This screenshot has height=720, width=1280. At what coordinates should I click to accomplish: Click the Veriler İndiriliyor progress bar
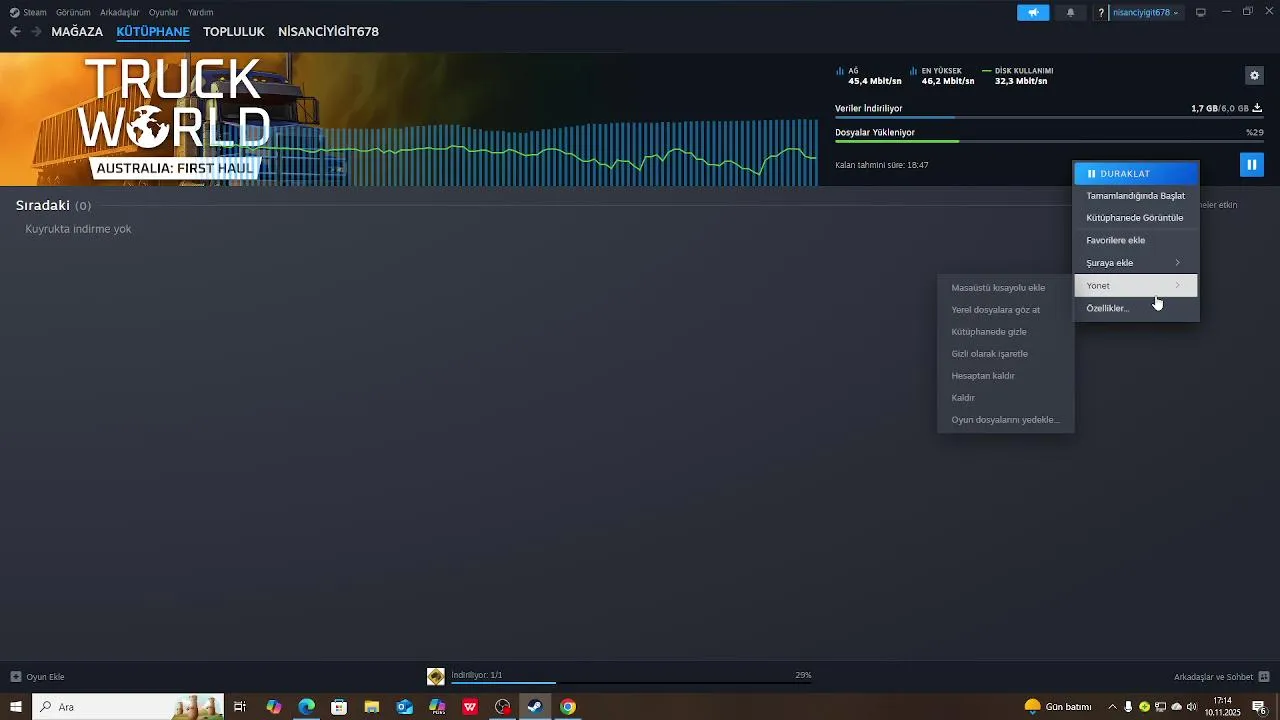[1048, 118]
